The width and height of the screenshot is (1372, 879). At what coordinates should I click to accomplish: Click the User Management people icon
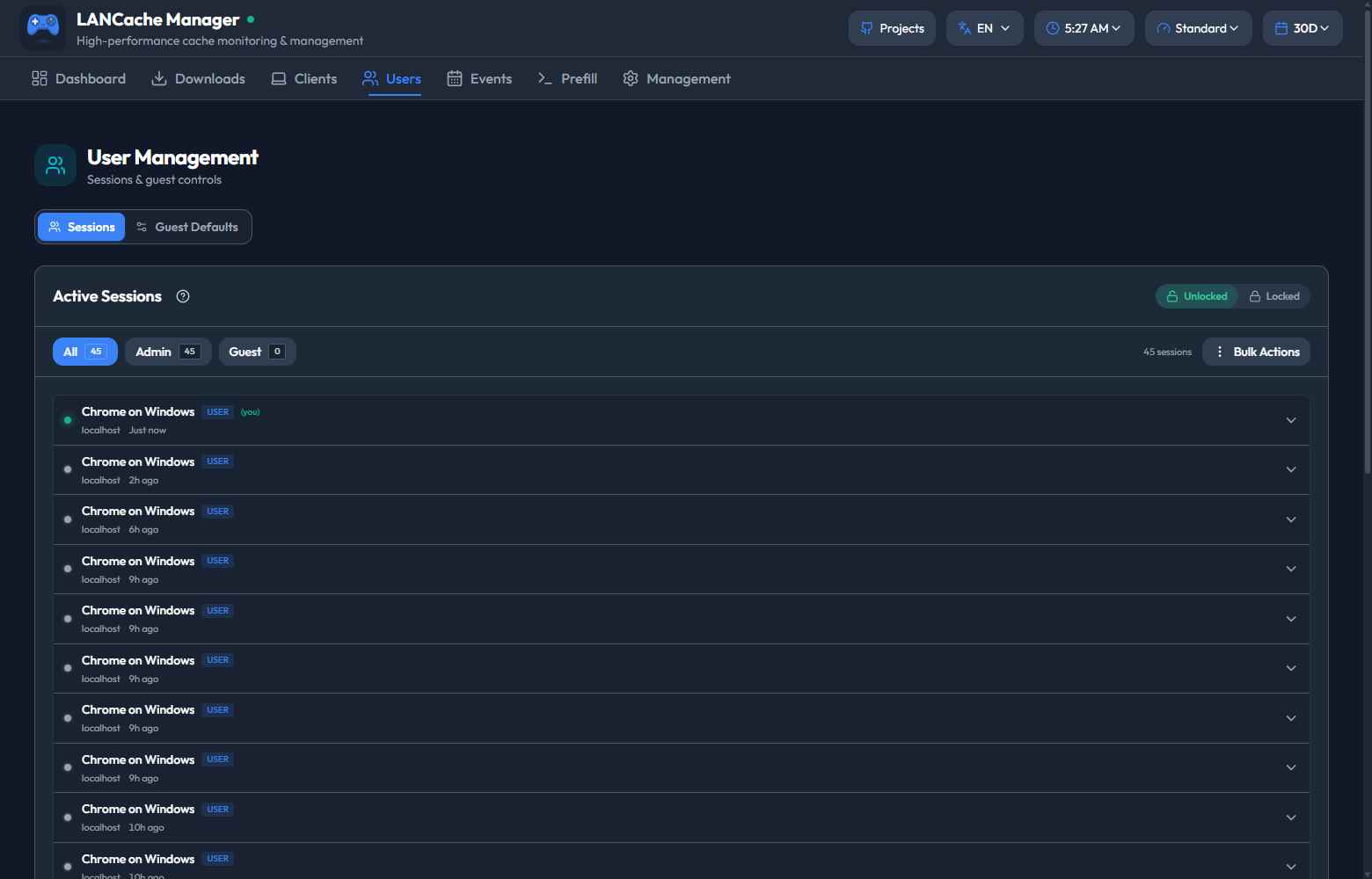(x=55, y=165)
